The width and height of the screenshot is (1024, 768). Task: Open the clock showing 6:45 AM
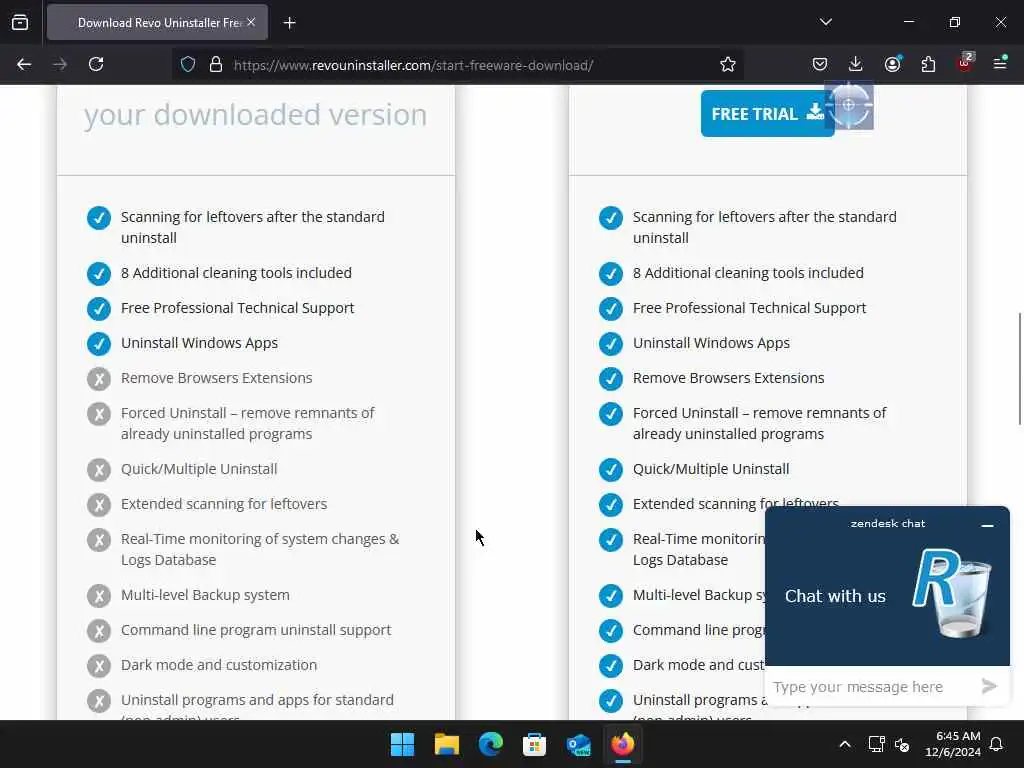(953, 744)
